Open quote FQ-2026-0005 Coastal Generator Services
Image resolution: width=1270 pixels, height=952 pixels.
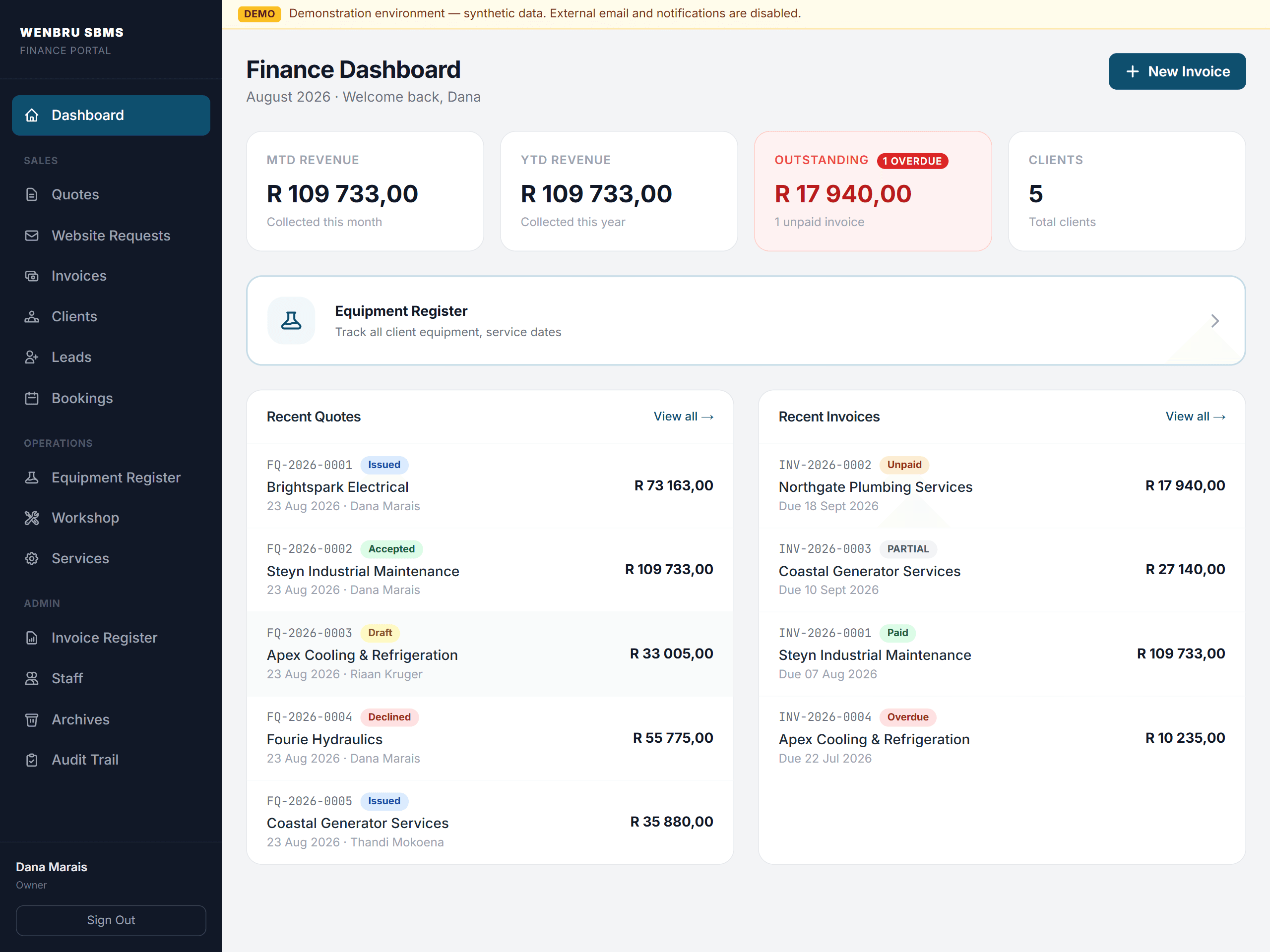pos(490,822)
